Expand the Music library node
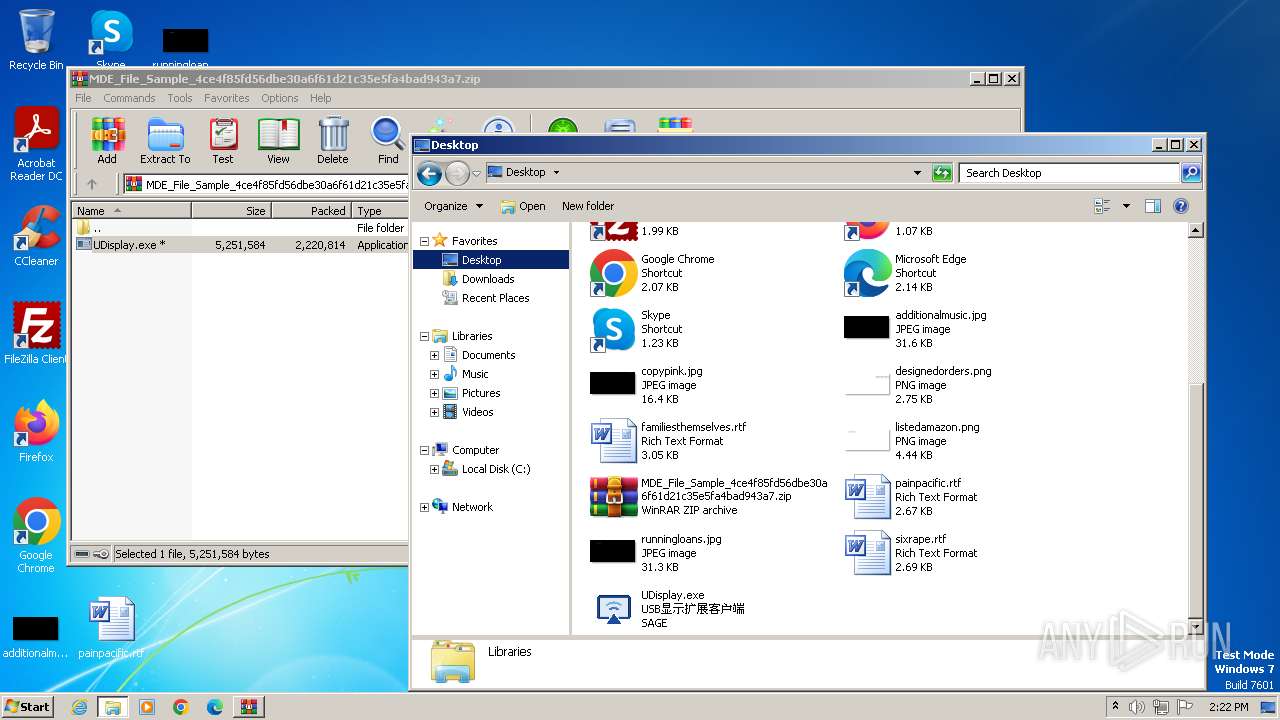1280x720 pixels. point(434,374)
